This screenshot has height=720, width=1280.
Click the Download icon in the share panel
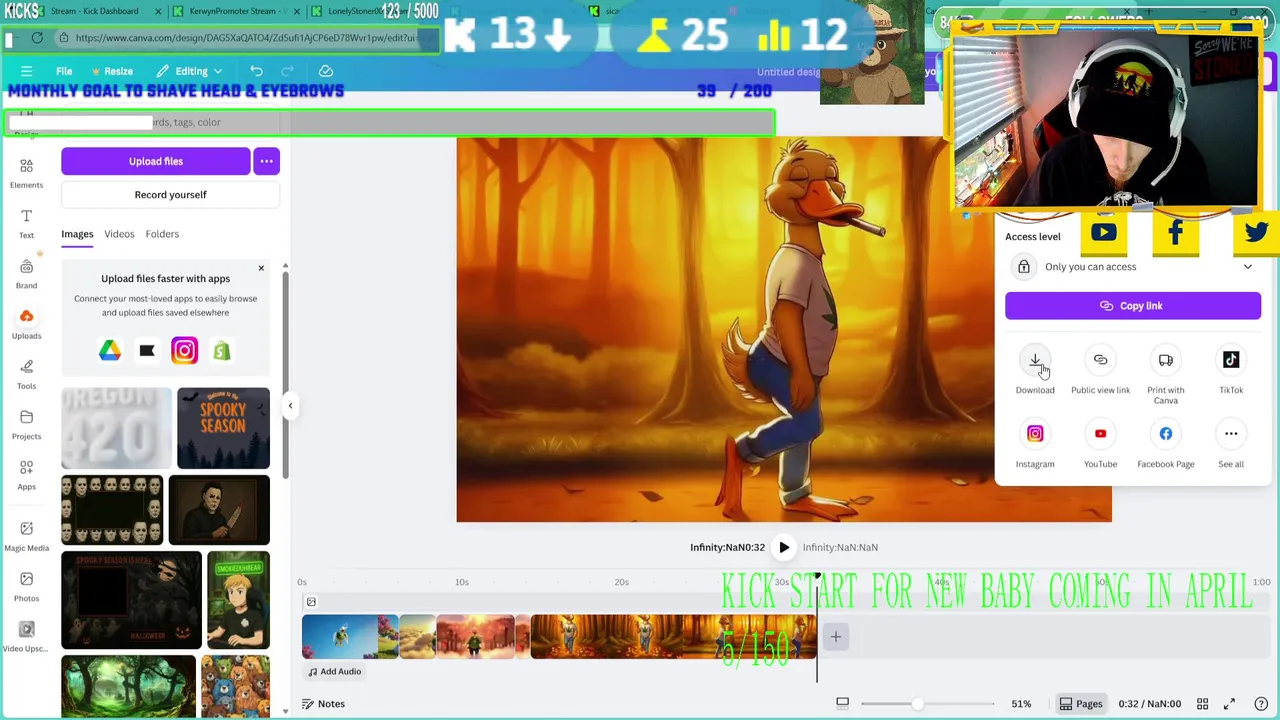tap(1035, 360)
